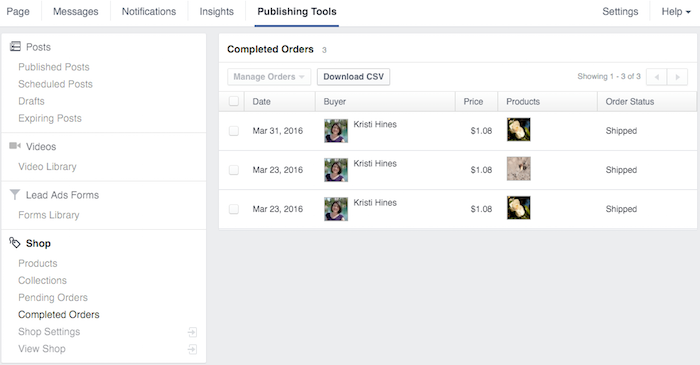
Task: Open Products under Shop
Action: click(x=38, y=263)
